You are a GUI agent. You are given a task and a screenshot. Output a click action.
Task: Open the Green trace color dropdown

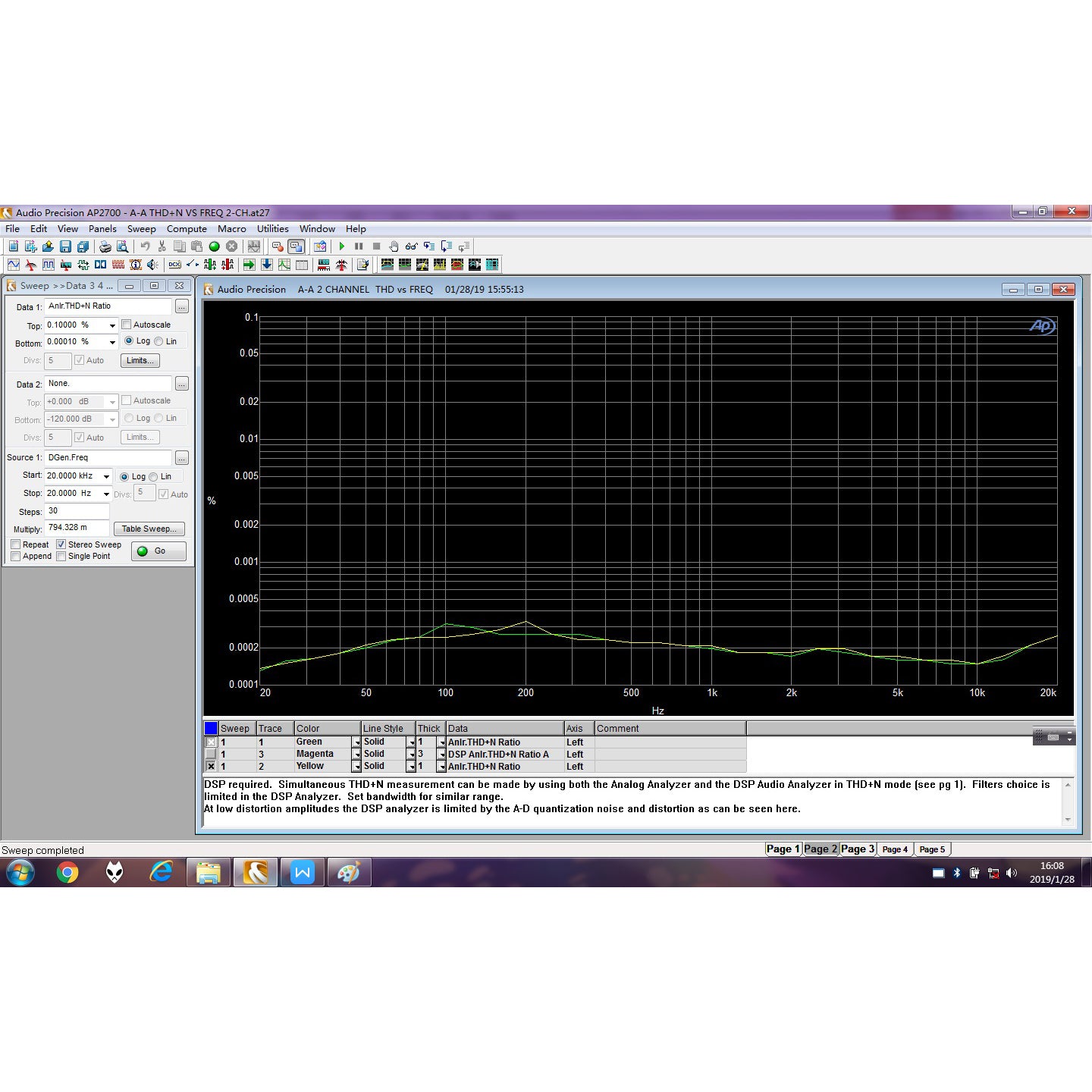coord(356,742)
